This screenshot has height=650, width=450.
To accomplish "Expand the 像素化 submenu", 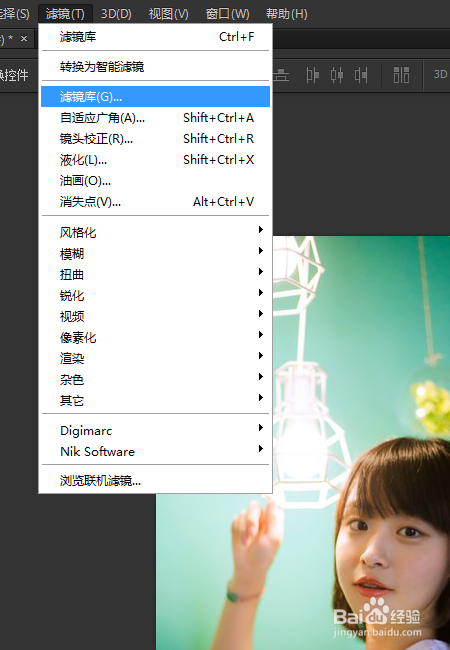I will coord(155,337).
